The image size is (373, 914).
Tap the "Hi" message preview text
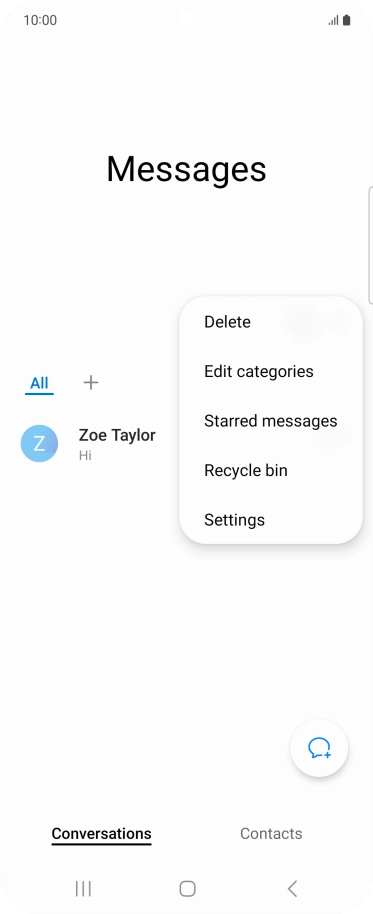[85, 455]
